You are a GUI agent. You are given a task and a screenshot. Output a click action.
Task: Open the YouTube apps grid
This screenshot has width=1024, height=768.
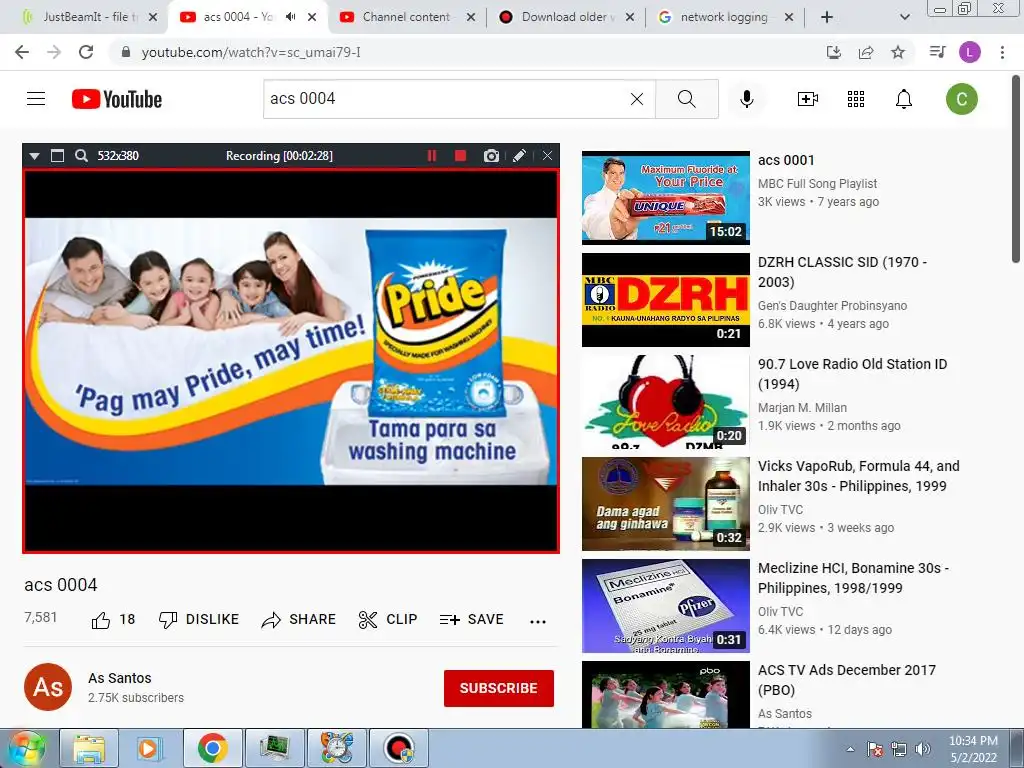coord(856,99)
